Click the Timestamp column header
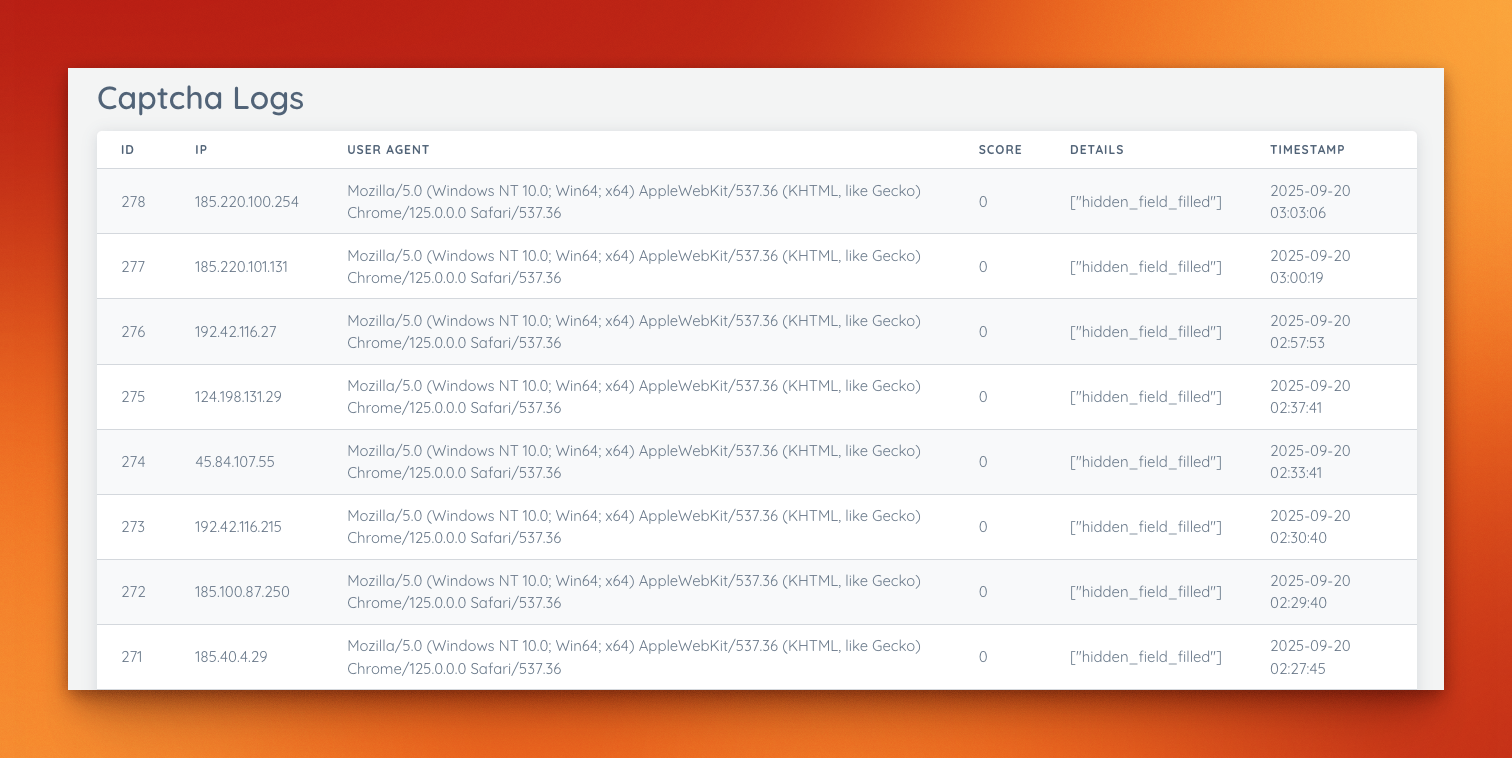Screen dimensions: 1512x758 [1307, 150]
